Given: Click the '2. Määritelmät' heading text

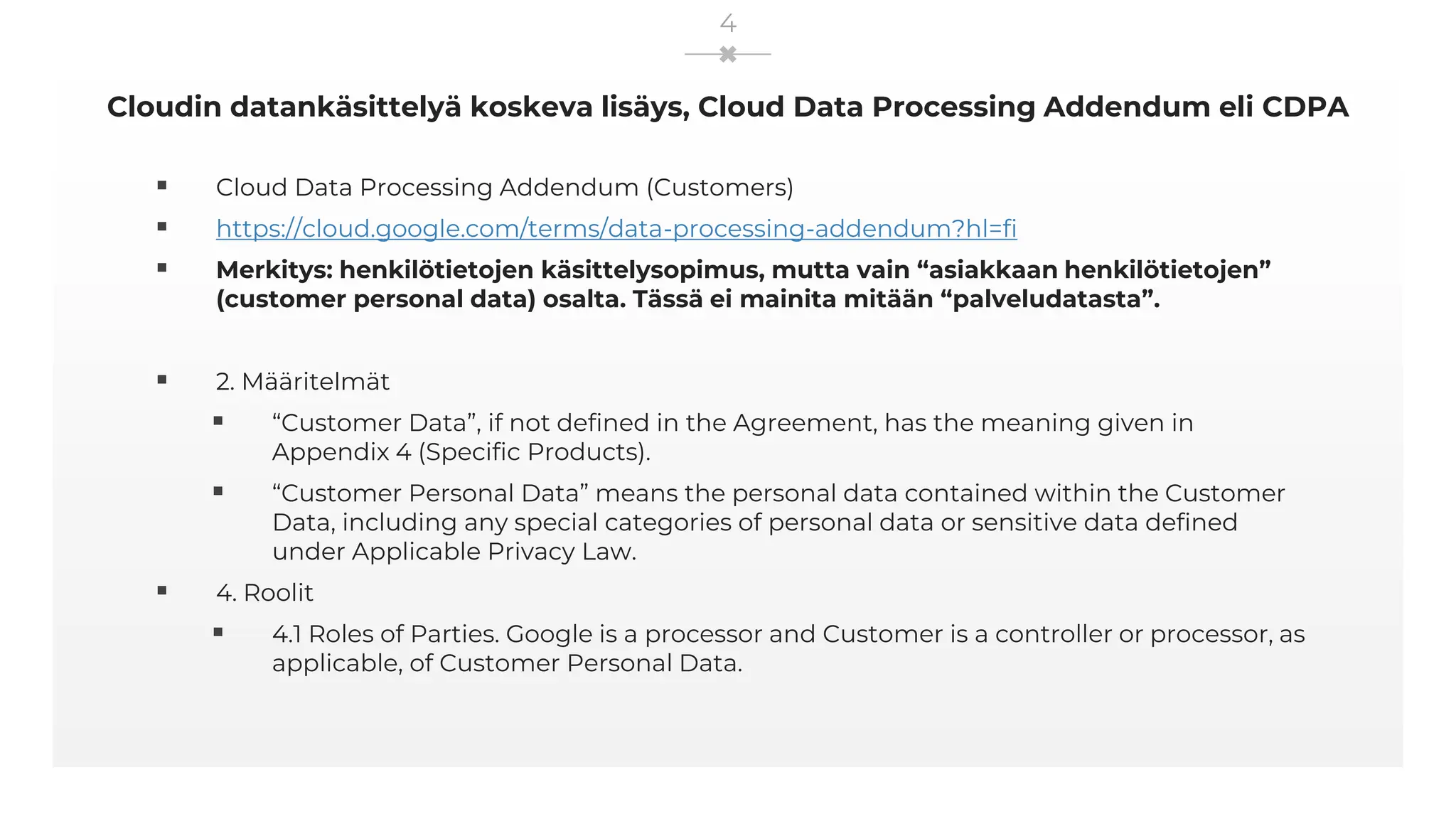Looking at the screenshot, I should tap(302, 382).
